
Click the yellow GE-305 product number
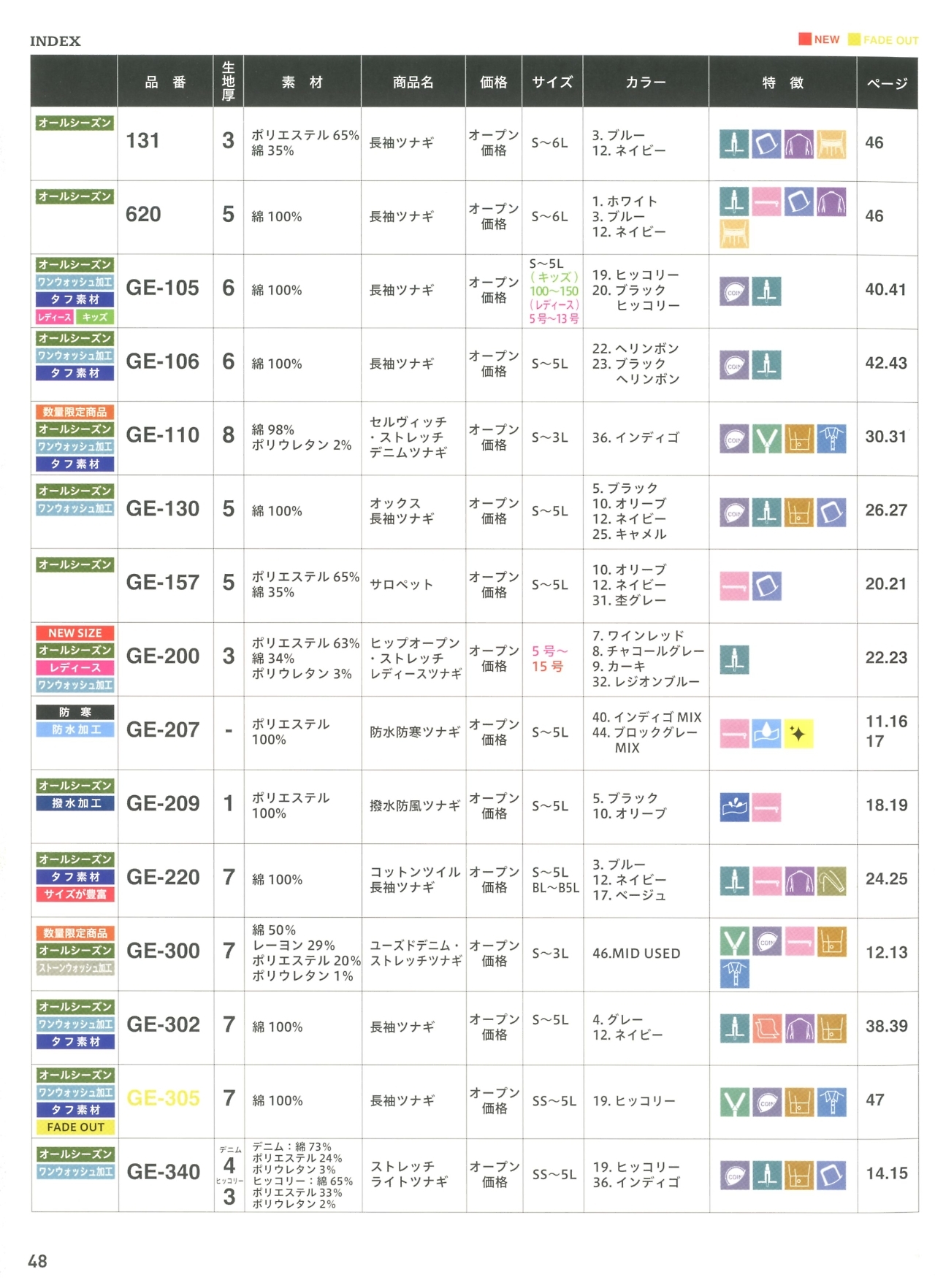163,1098
